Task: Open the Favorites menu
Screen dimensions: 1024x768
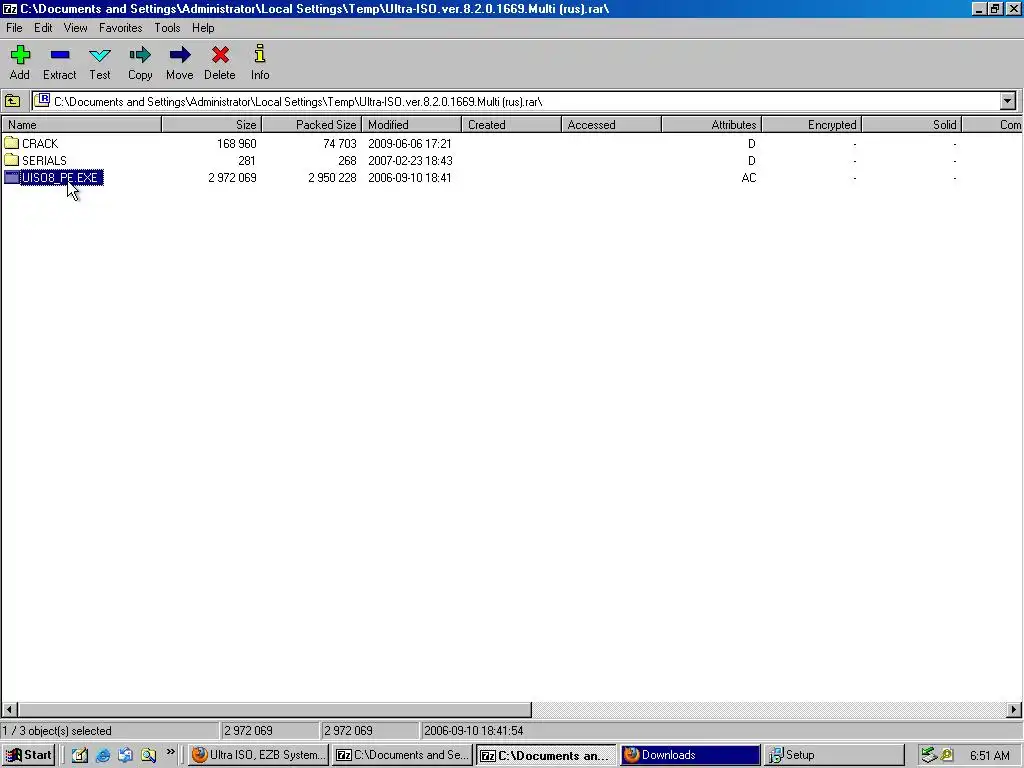Action: click(120, 28)
